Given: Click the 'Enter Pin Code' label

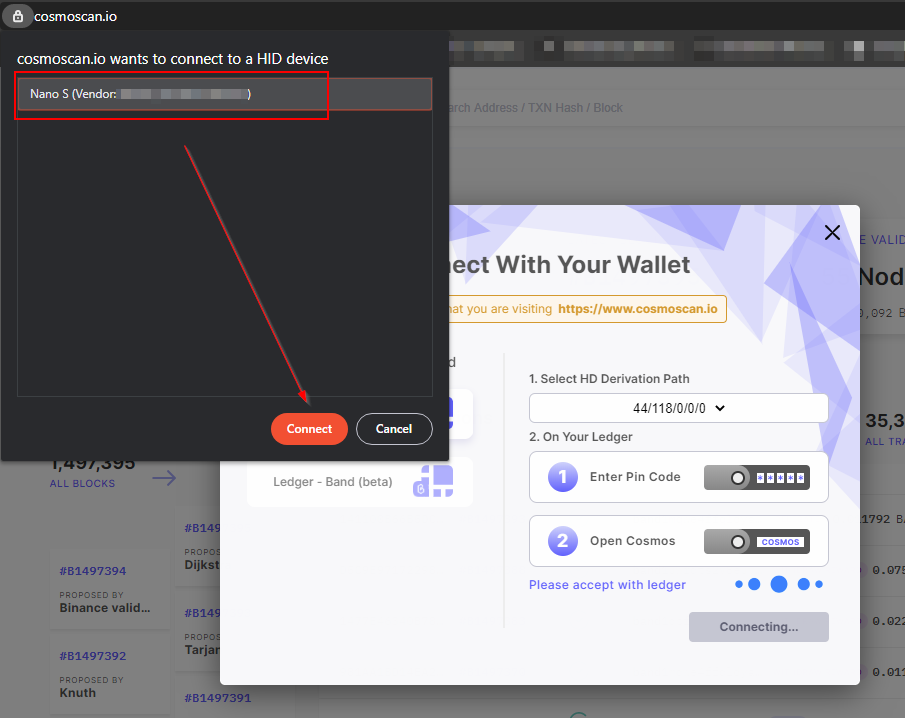Looking at the screenshot, I should [635, 477].
